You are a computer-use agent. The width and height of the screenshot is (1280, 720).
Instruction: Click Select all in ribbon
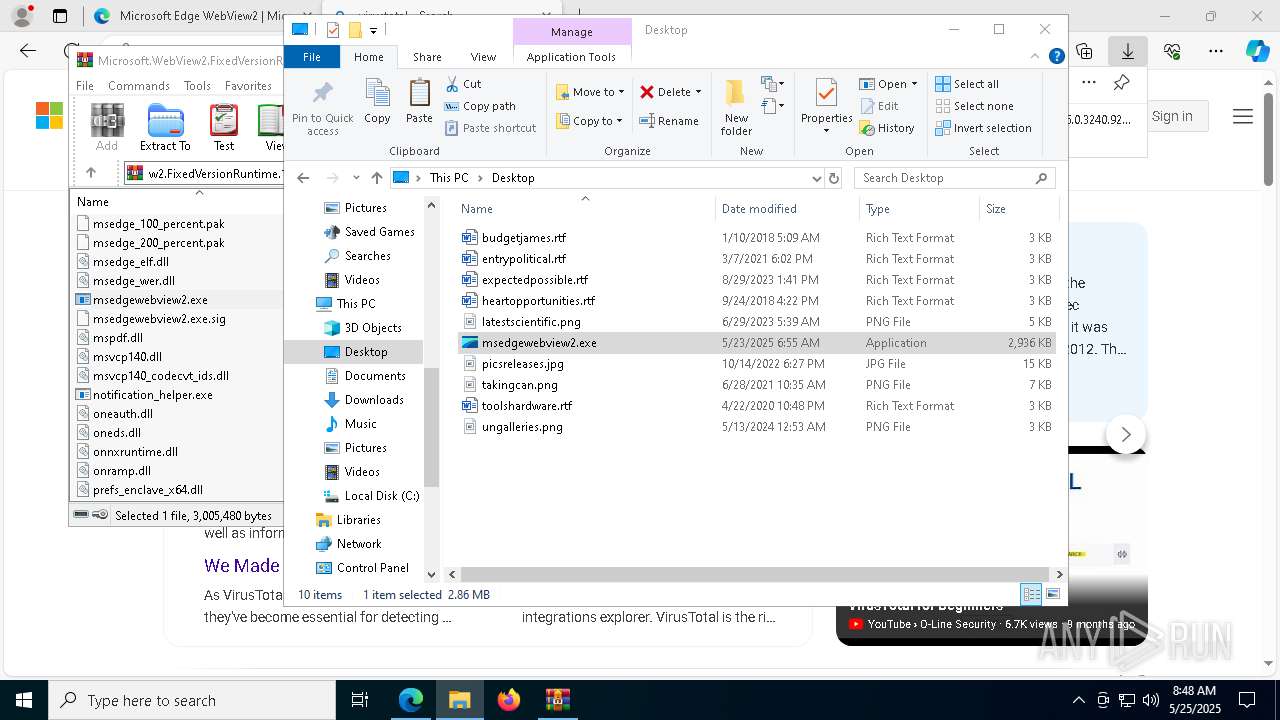click(x=967, y=84)
